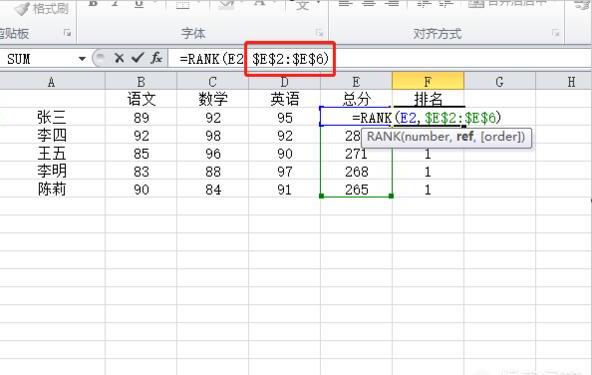This screenshot has height=375, width=592.
Task: Open the alignment (对齐方式) dialog launcher
Action: click(556, 33)
